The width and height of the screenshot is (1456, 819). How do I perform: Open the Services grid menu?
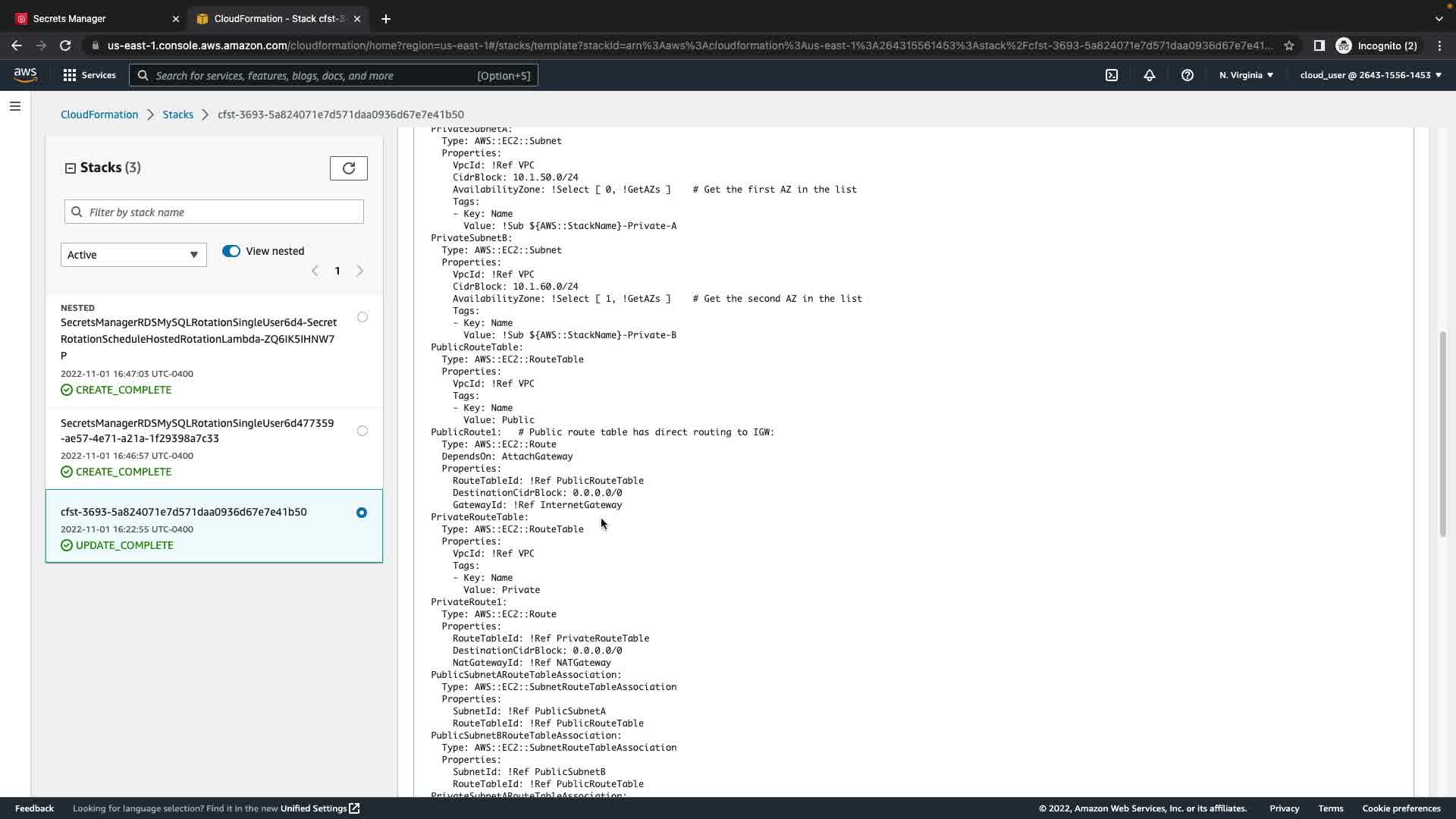[89, 75]
